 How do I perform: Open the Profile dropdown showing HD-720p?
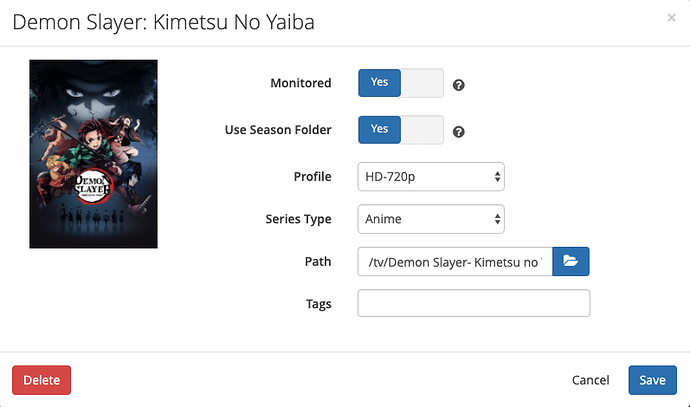pos(431,177)
